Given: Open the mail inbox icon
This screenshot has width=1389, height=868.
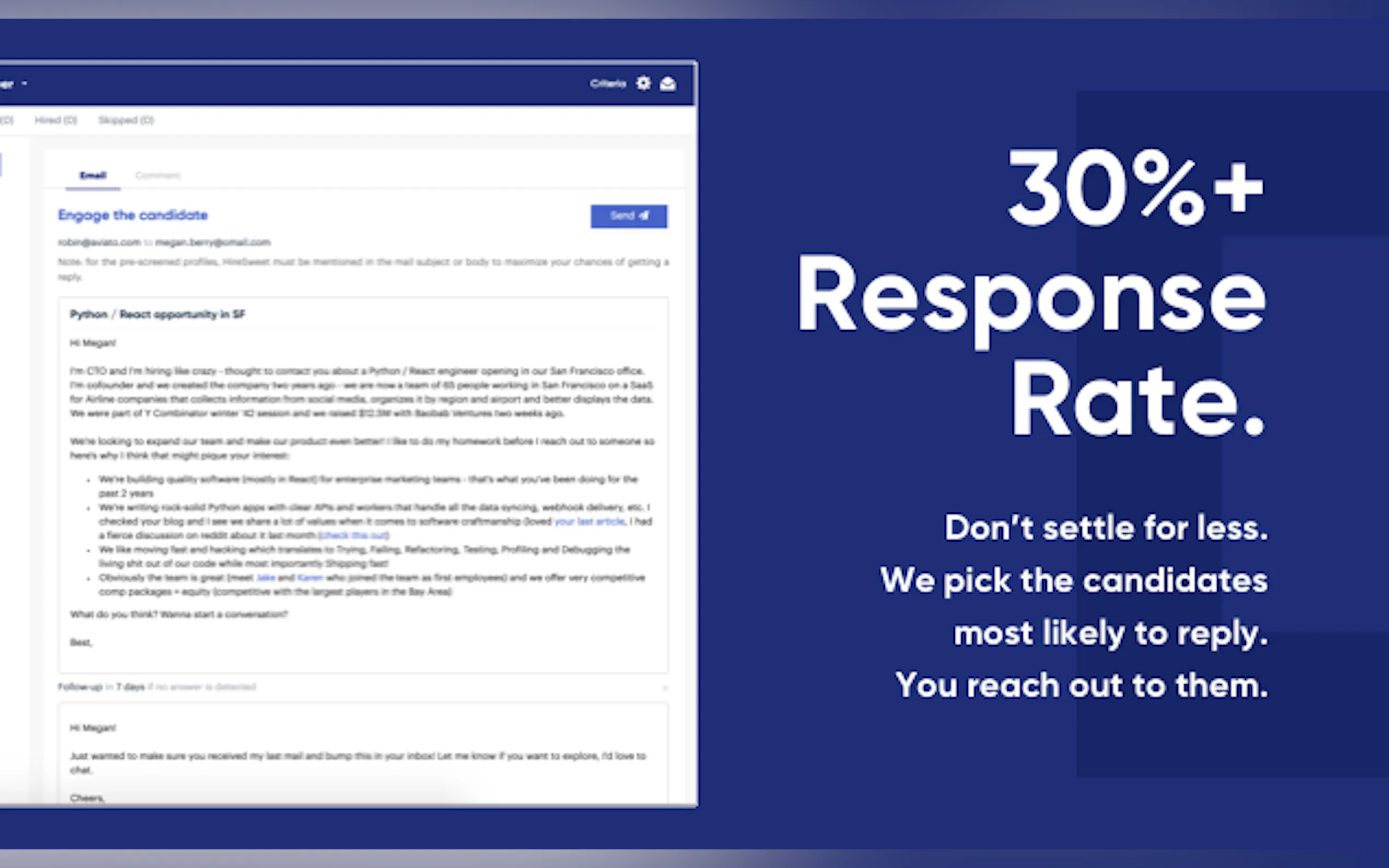Looking at the screenshot, I should (668, 84).
